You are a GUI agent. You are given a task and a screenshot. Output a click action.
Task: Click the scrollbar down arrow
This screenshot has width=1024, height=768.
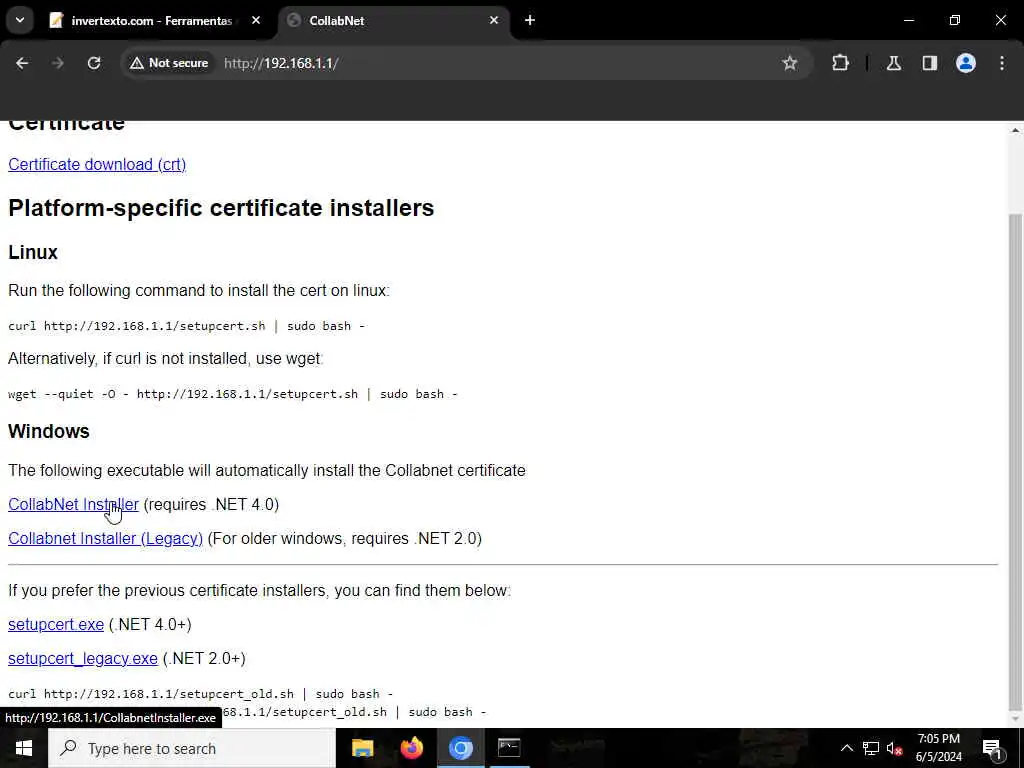(x=1015, y=719)
